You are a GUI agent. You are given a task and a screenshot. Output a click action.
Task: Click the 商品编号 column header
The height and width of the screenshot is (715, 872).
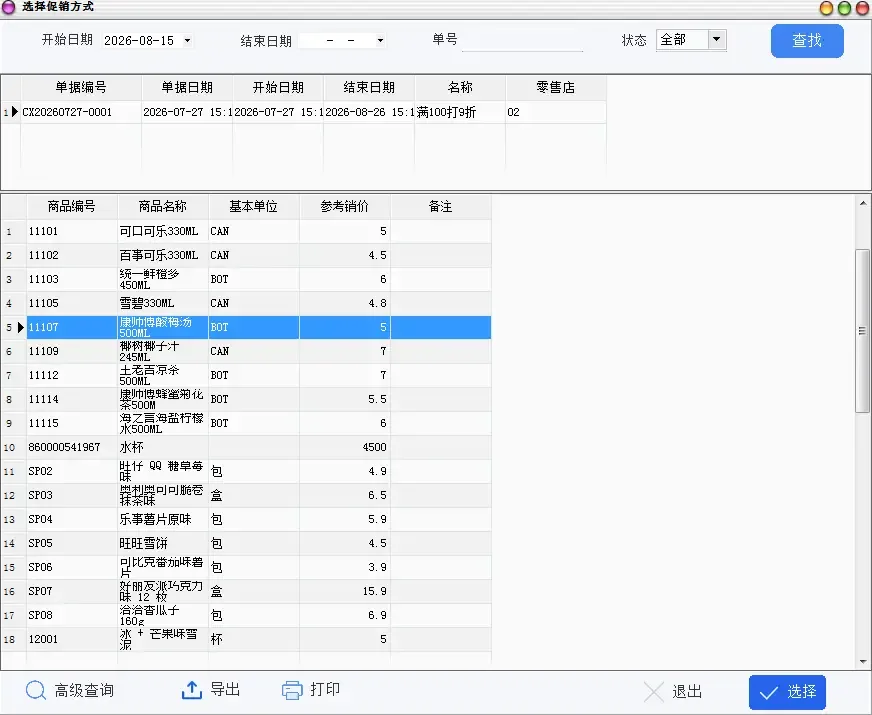pos(72,207)
